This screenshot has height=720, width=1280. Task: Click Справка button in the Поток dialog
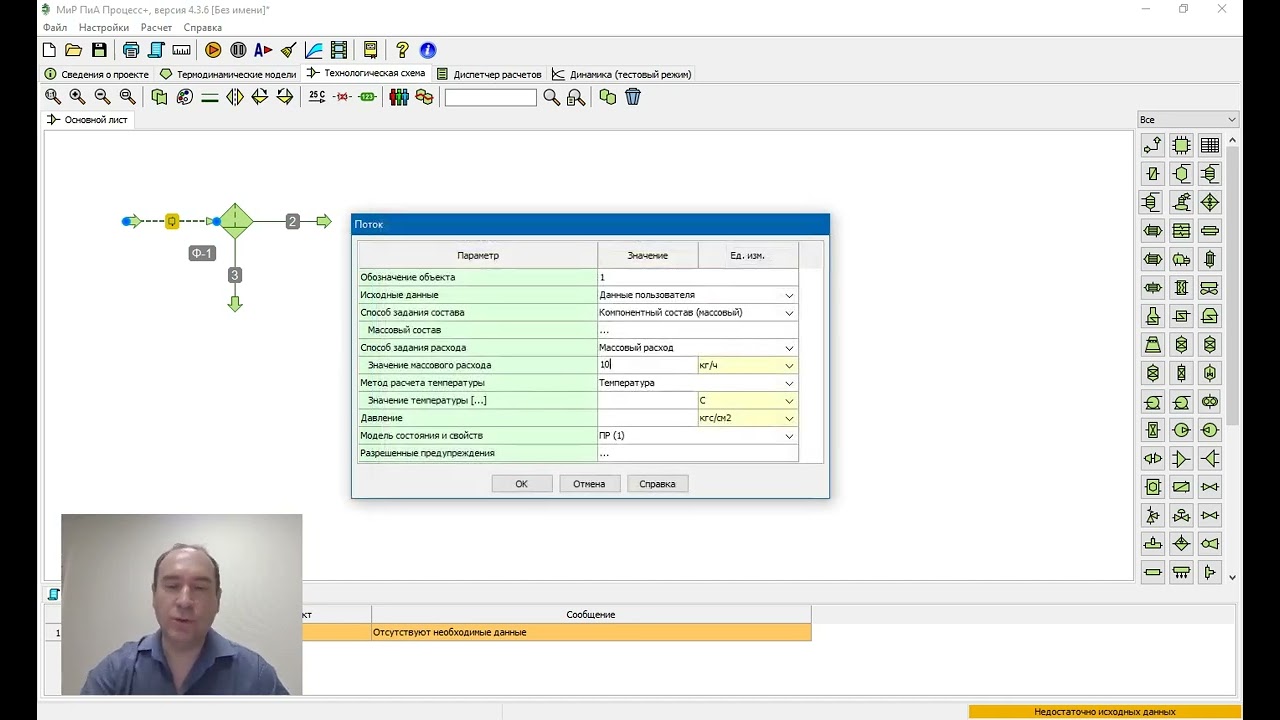click(x=657, y=484)
